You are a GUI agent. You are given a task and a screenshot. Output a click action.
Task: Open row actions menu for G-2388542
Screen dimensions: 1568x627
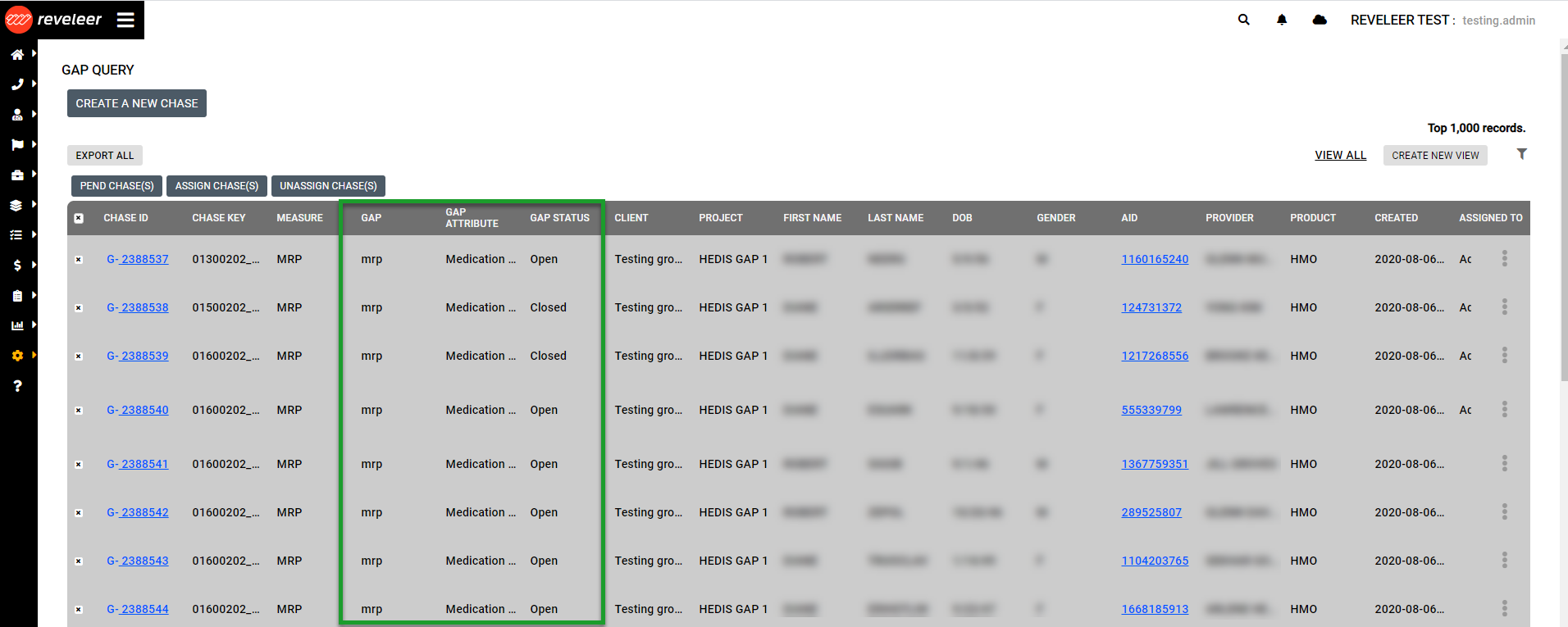point(1504,511)
